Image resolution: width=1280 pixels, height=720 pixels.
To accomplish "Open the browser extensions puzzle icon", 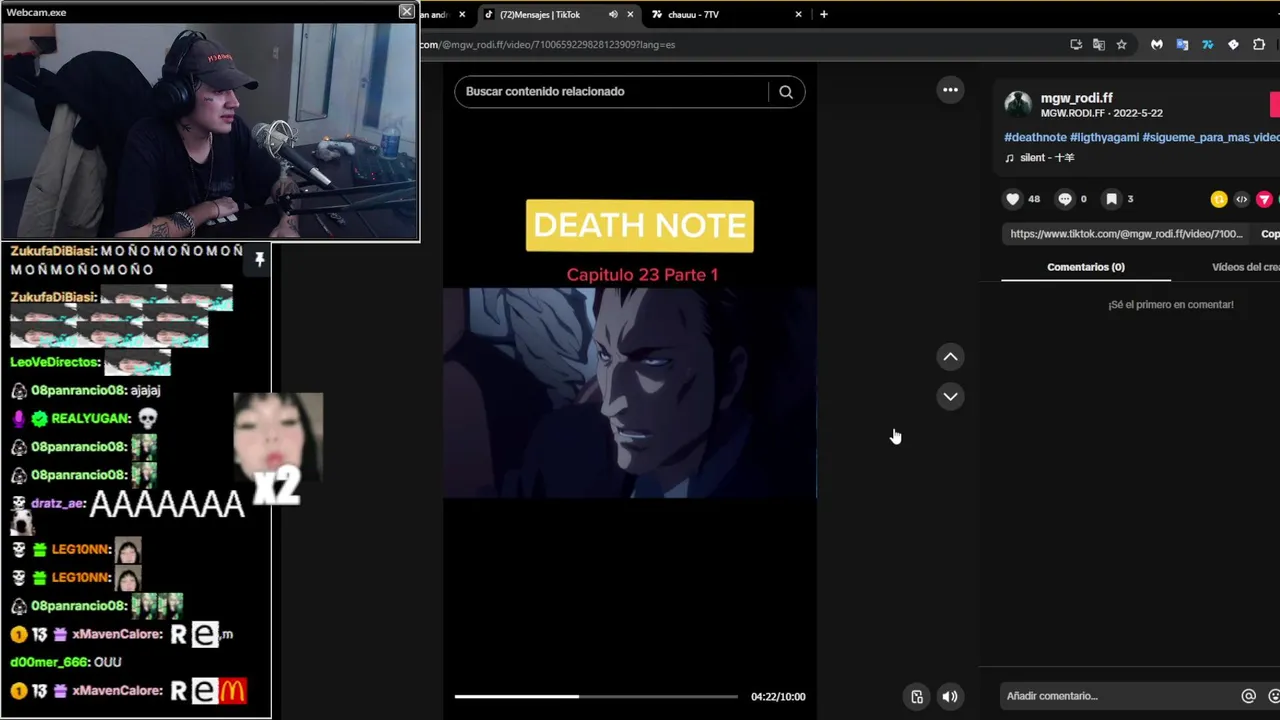I will pos(1259,45).
